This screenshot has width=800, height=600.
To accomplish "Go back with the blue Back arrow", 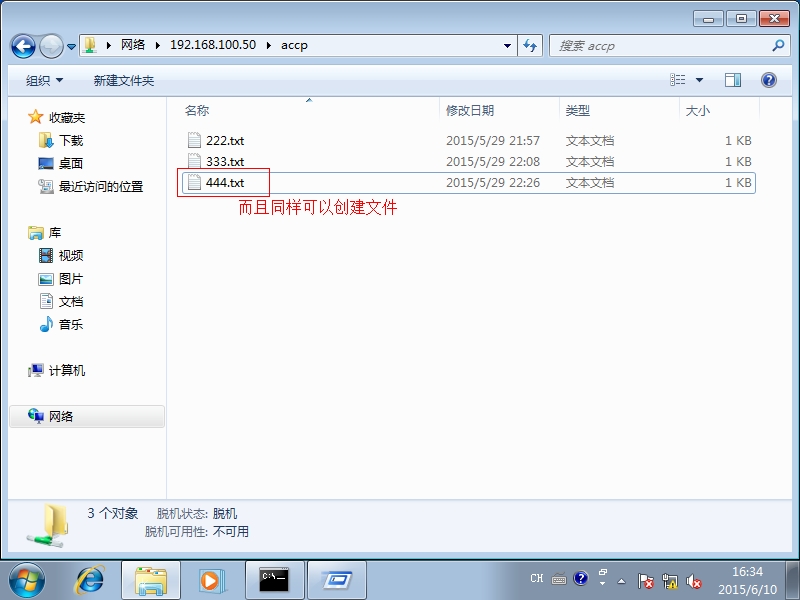I will tap(23, 46).
